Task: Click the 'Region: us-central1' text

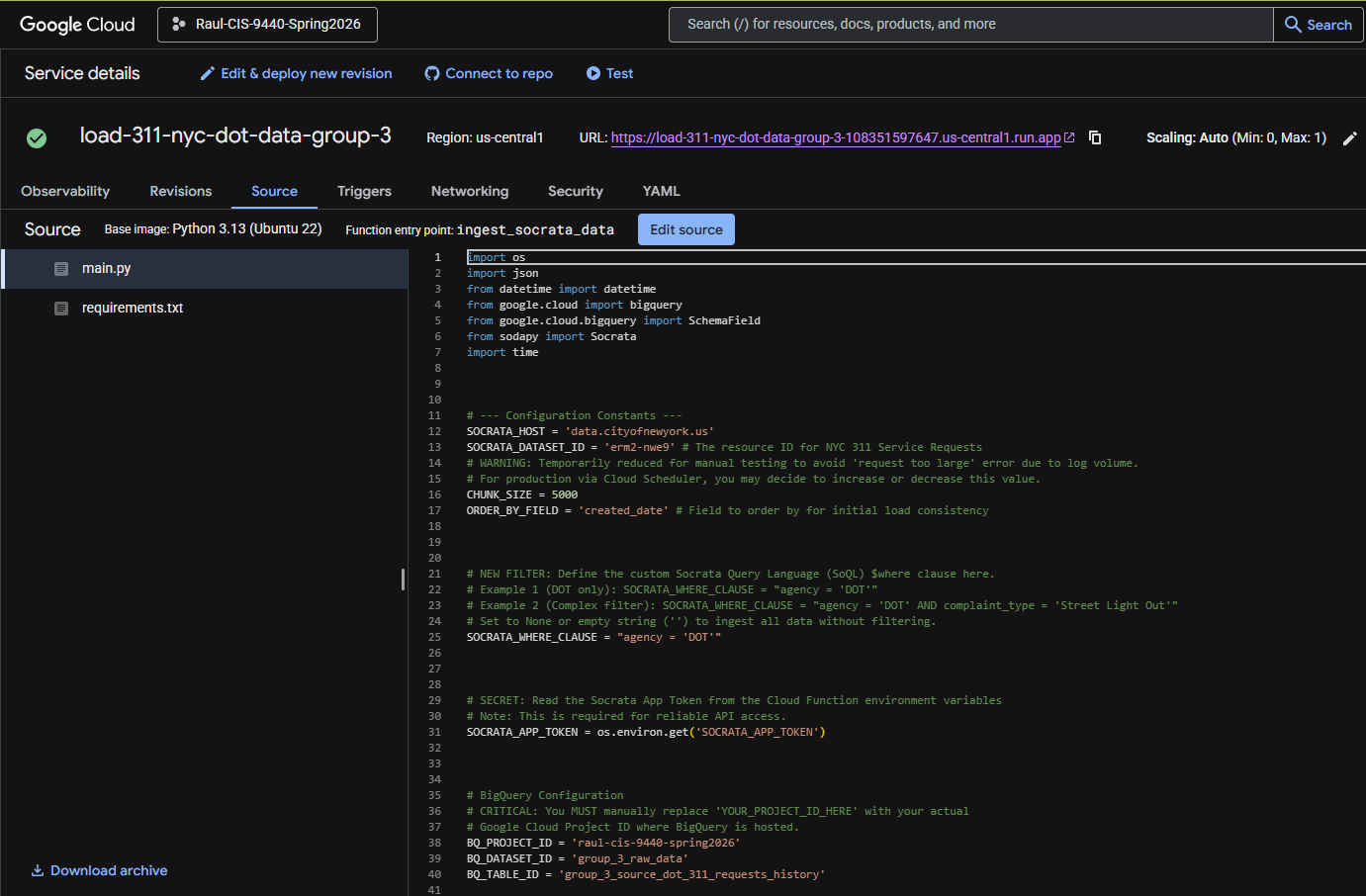Action: pyautogui.click(x=485, y=137)
